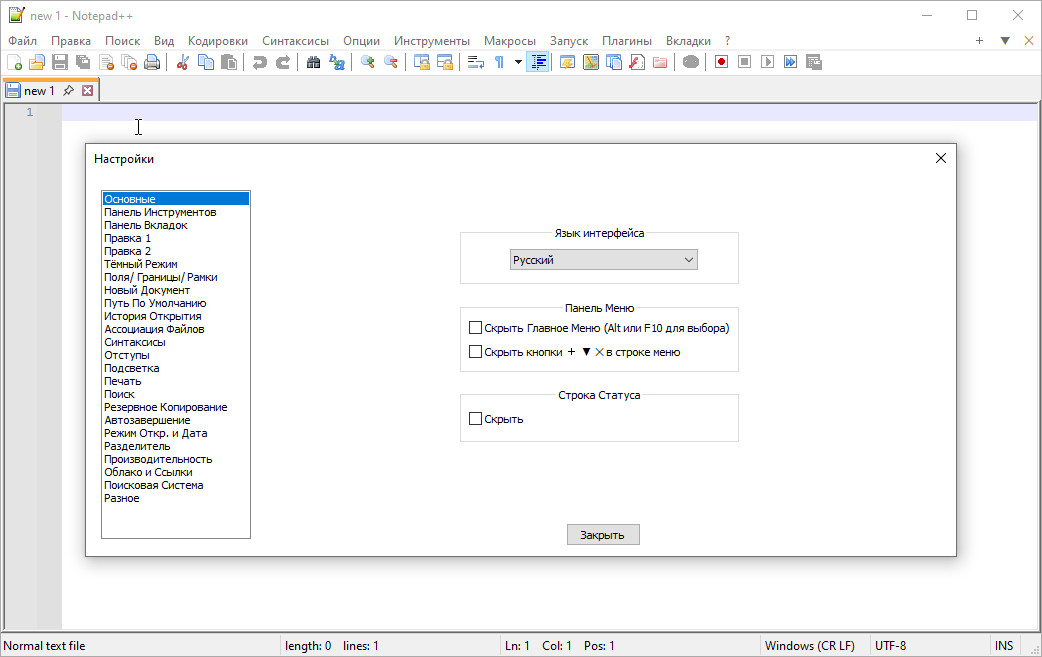Select "Резервное Копирование" settings category

coord(166,407)
